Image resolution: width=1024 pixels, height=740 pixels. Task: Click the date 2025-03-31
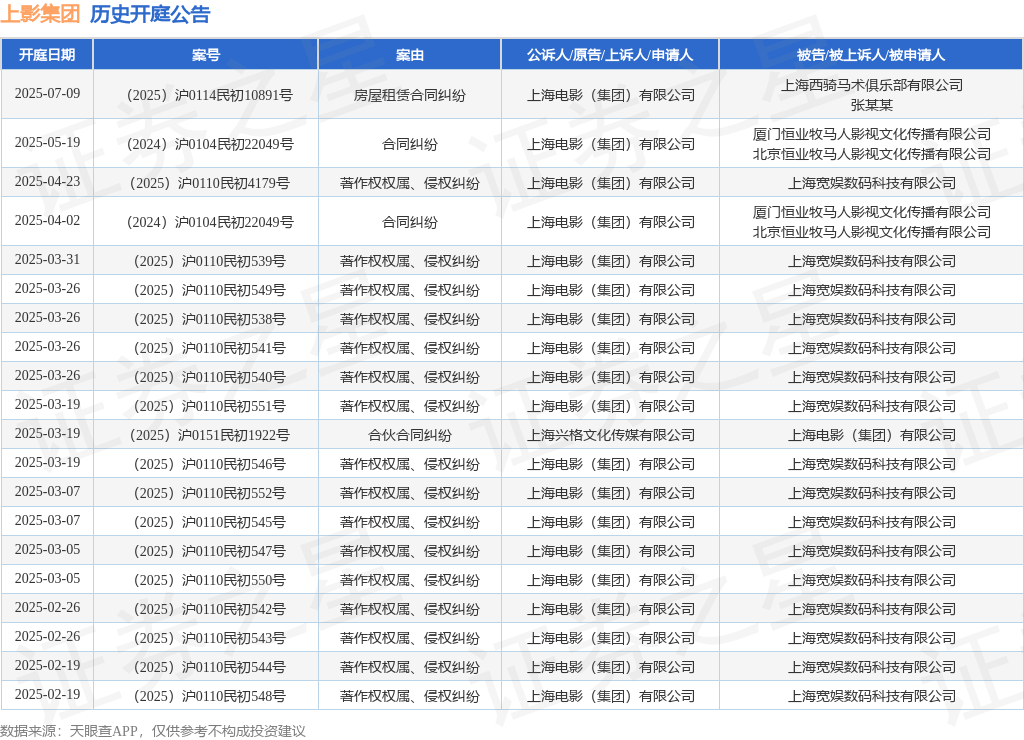tap(48, 260)
